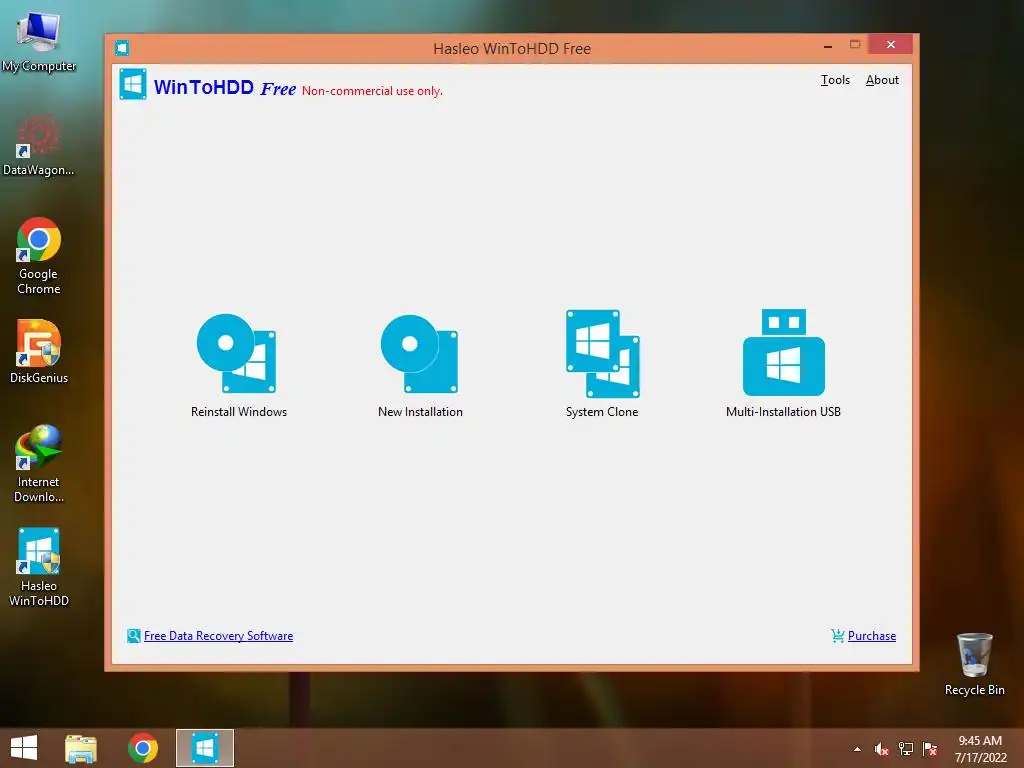Screen dimensions: 1024x768
Task: Minimize the Hasleo WinToHDD window
Action: (x=828, y=46)
